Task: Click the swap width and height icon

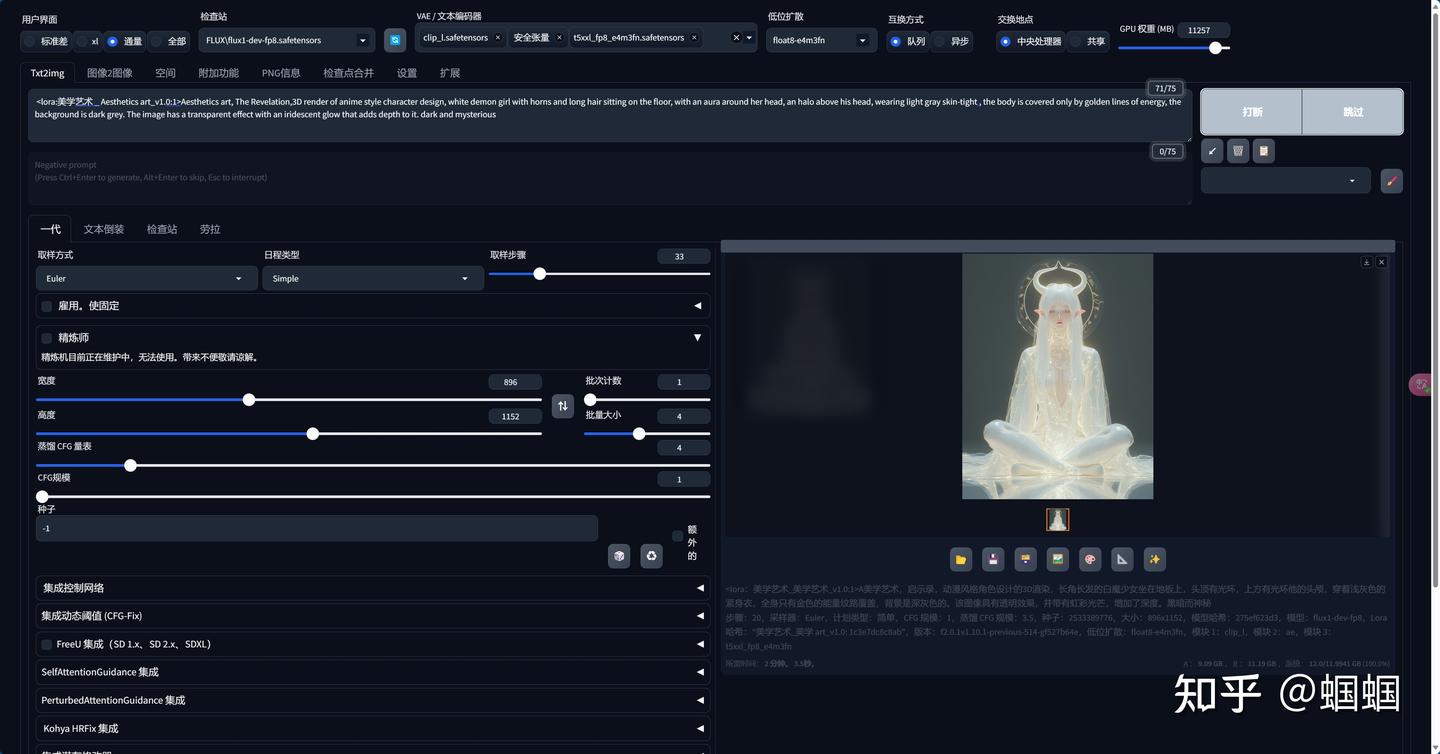Action: point(563,406)
